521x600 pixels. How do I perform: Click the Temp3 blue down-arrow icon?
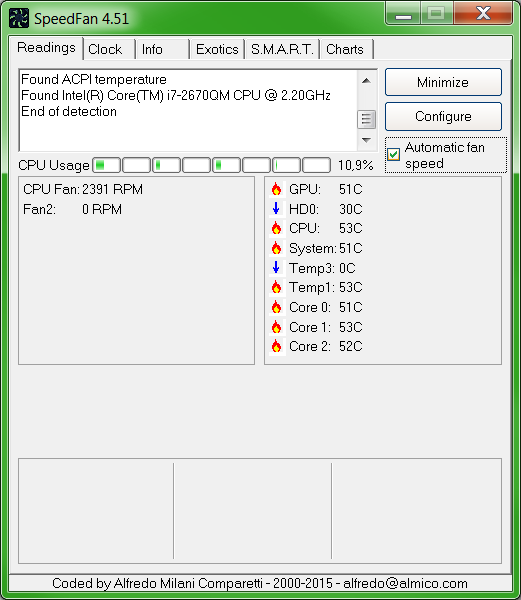click(276, 267)
